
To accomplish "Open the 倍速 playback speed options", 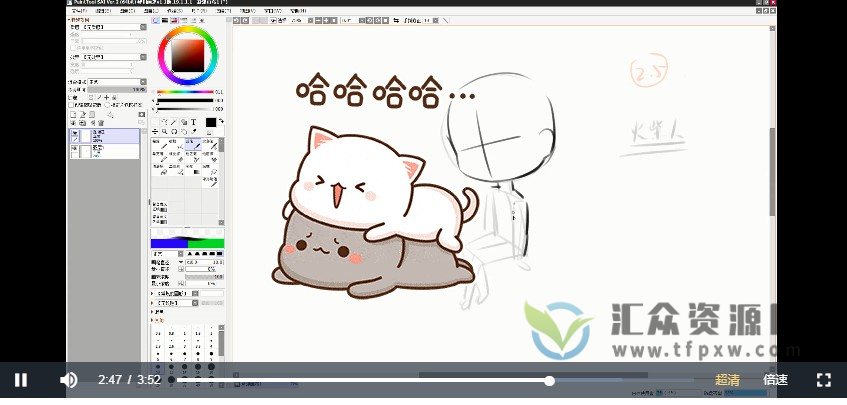I will click(775, 380).
